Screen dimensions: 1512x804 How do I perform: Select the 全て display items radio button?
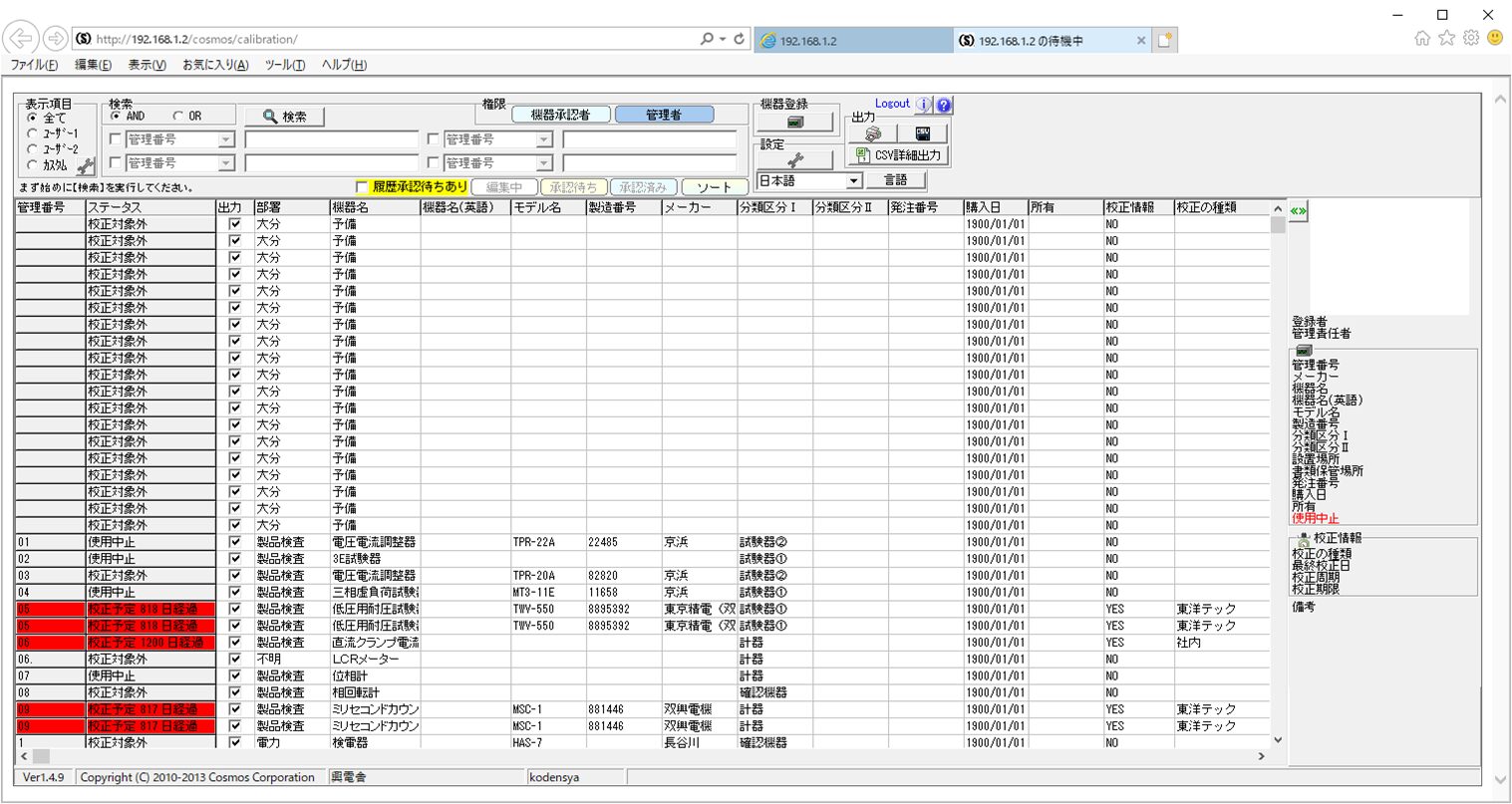32,118
